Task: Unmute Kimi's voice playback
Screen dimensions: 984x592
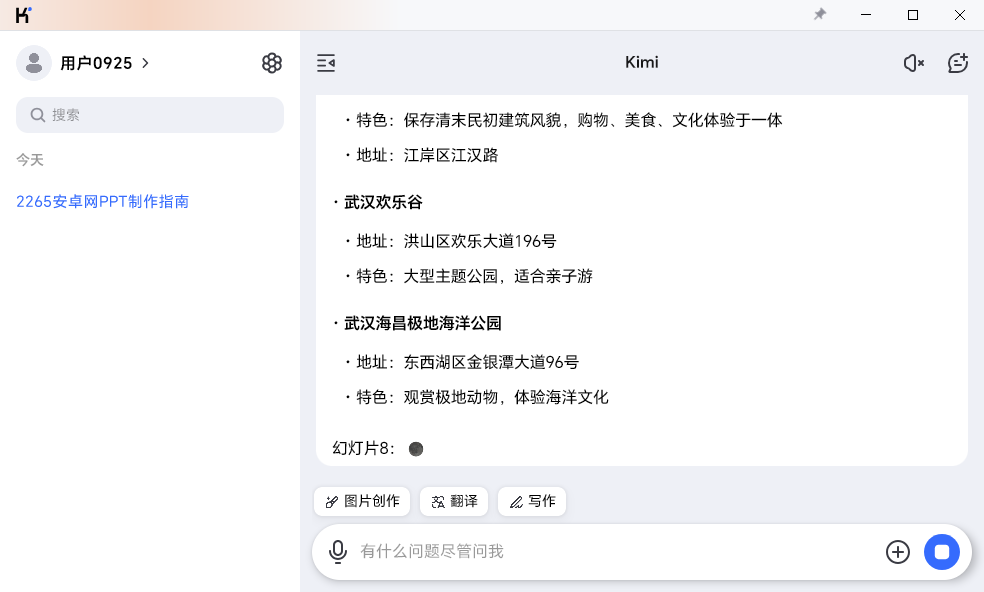Action: coord(912,62)
